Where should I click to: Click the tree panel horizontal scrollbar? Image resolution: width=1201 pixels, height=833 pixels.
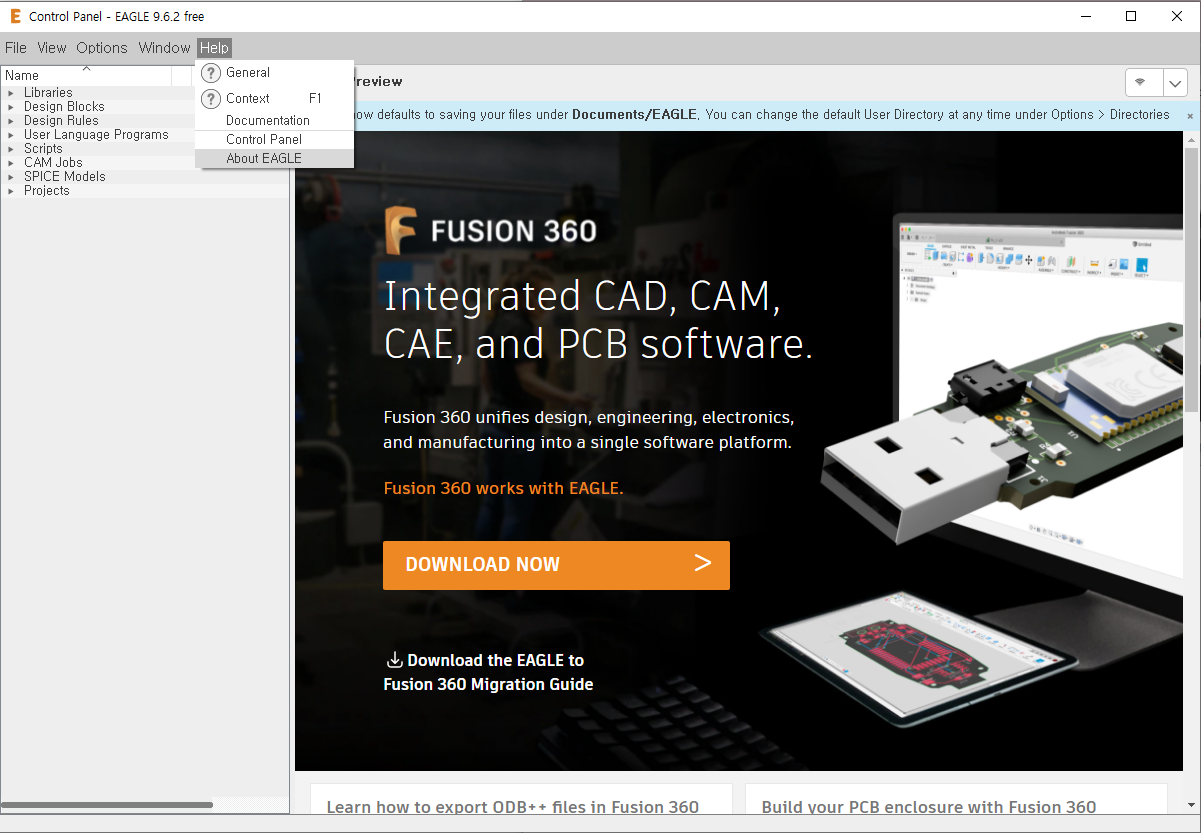[x=107, y=805]
